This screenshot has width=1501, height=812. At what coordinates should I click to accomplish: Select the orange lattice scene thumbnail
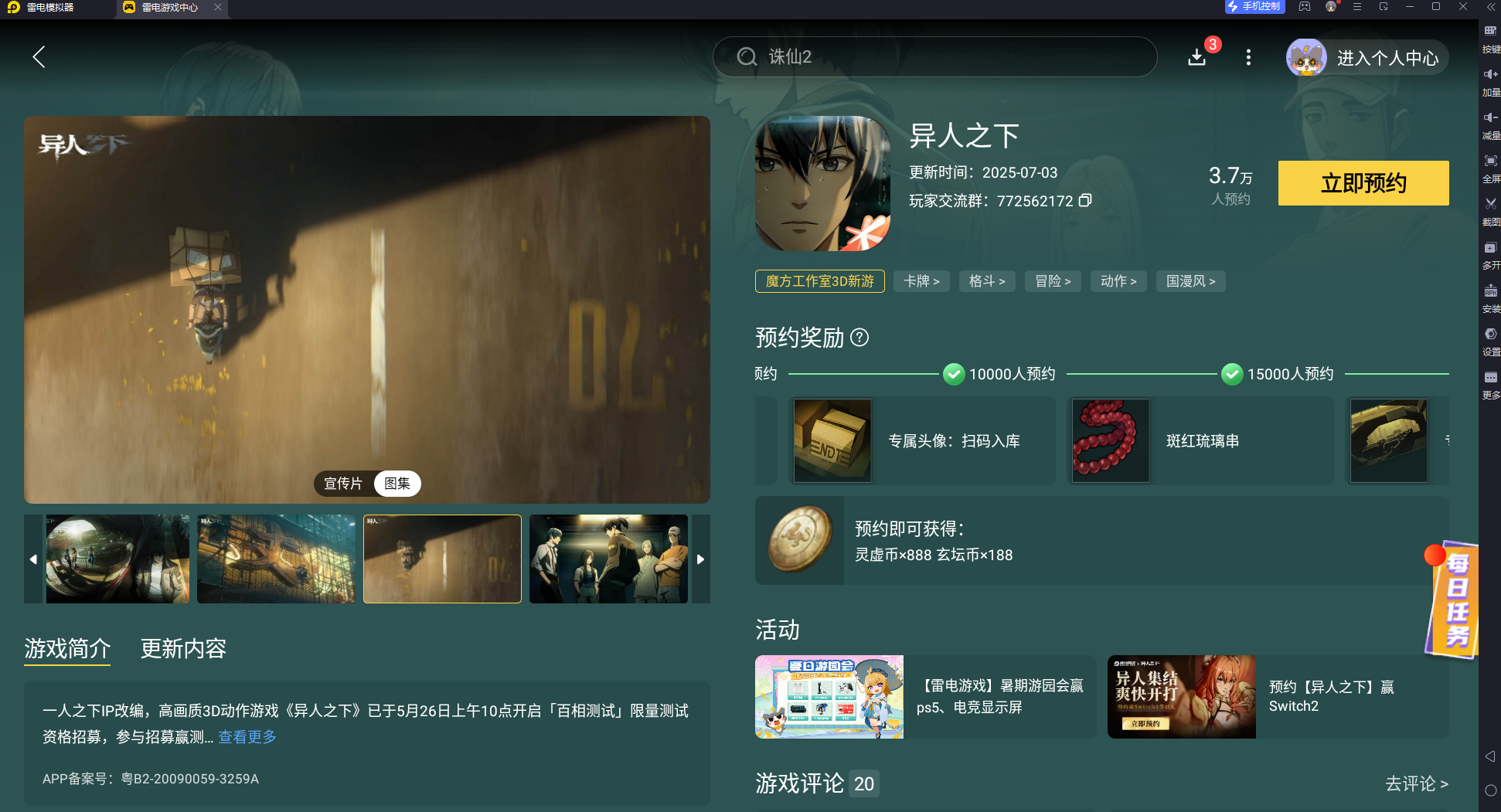point(276,559)
